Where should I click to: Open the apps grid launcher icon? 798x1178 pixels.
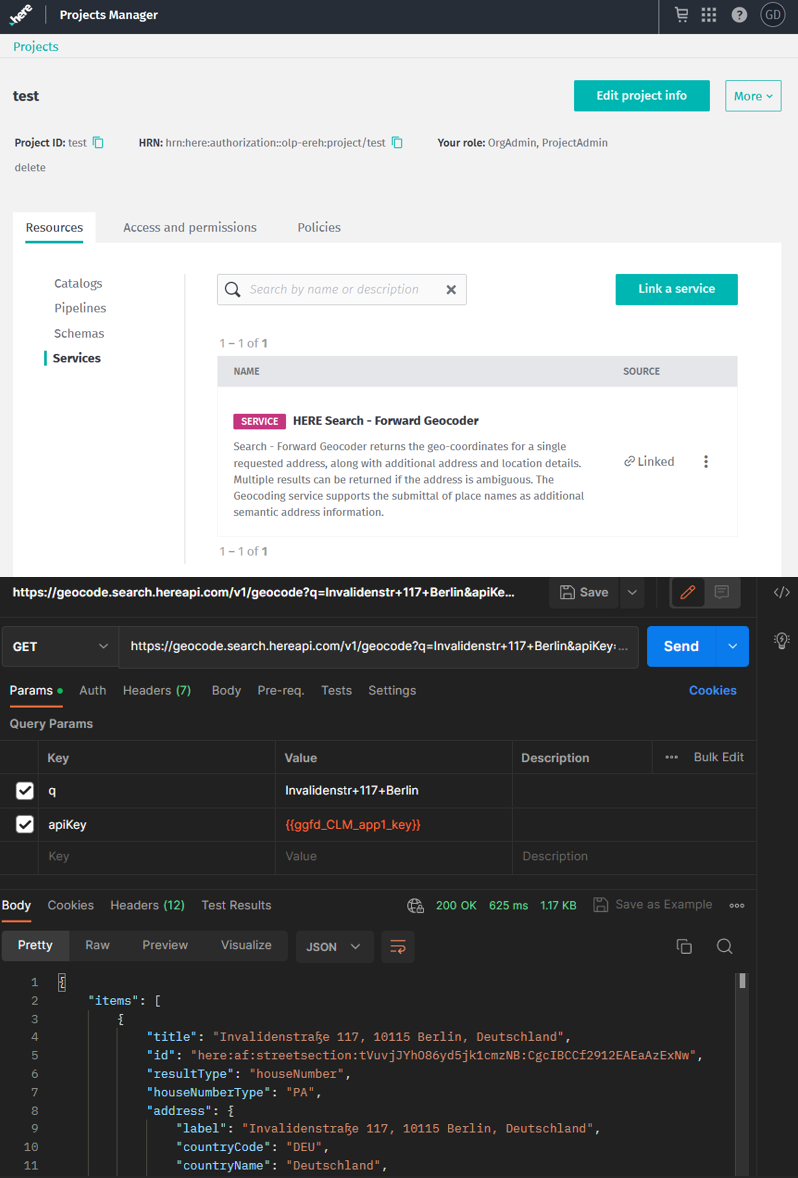point(709,15)
